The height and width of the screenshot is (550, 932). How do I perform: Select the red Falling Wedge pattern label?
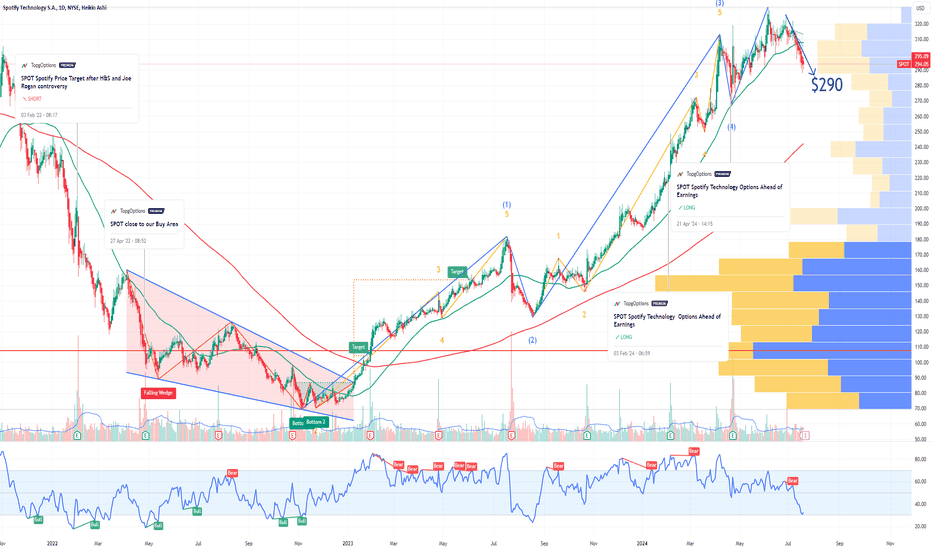click(158, 392)
